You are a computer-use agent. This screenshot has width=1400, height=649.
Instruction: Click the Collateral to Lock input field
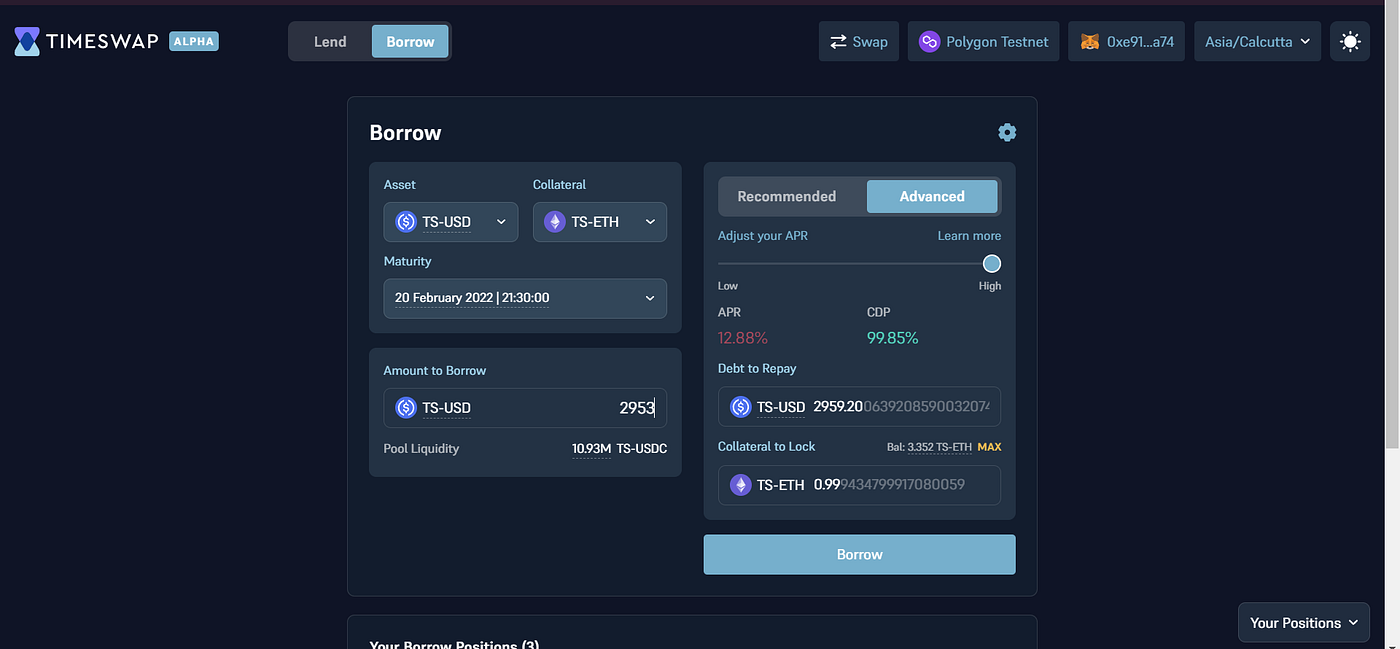pyautogui.click(x=859, y=485)
